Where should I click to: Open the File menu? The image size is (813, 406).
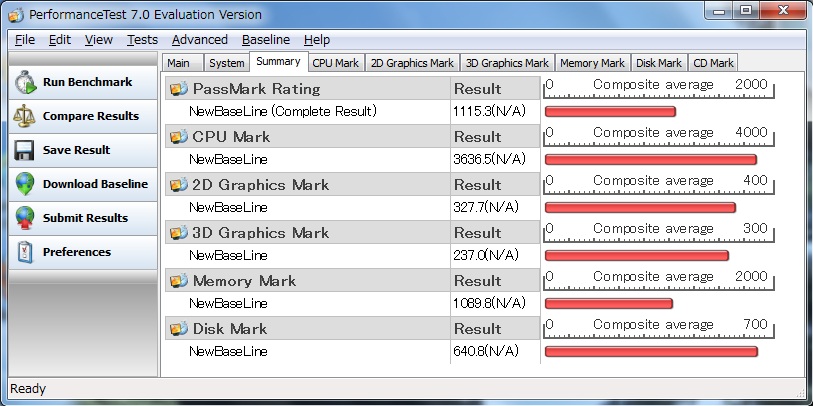pos(25,40)
